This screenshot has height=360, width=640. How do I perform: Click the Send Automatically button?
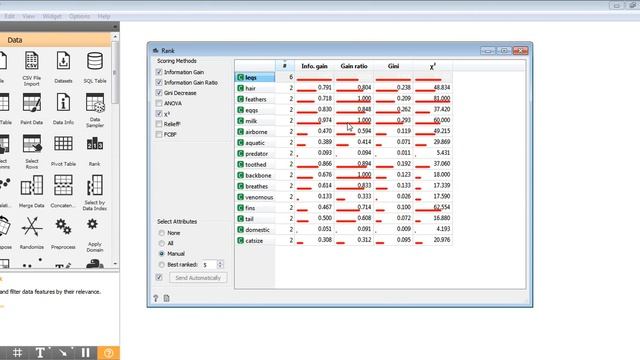pos(198,278)
